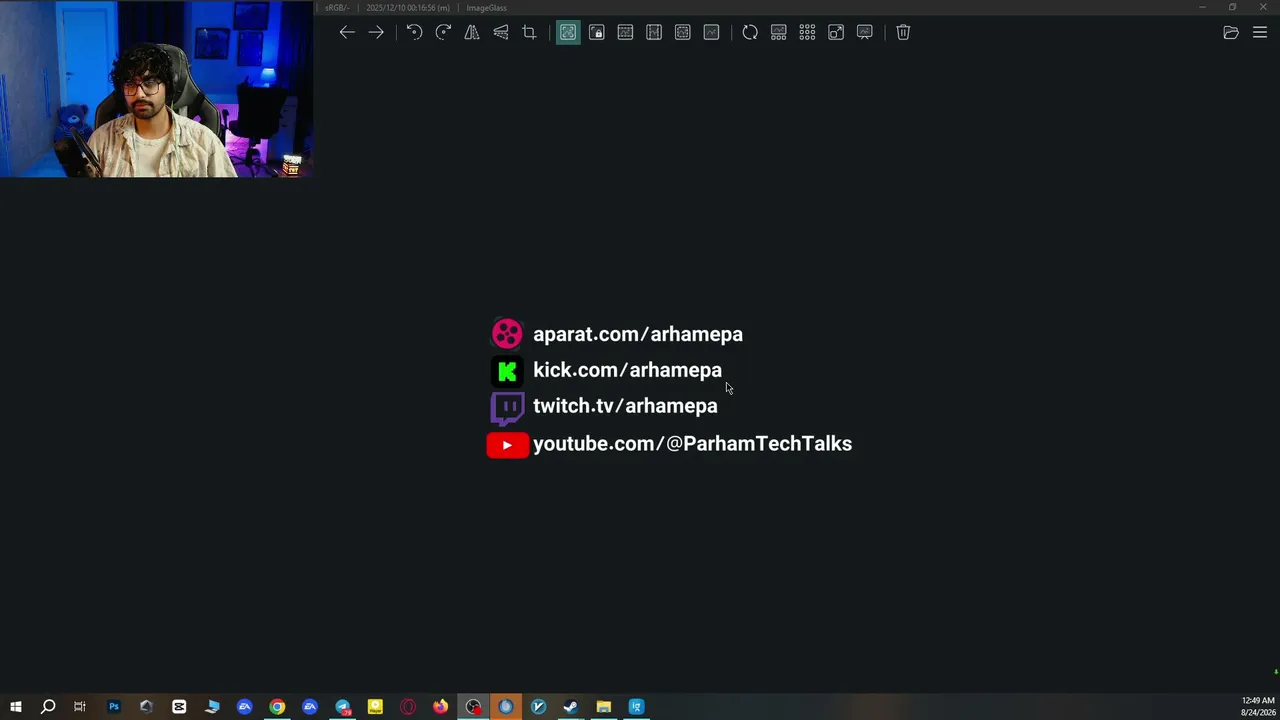Start the slideshow
The width and height of the screenshot is (1280, 720).
865,32
